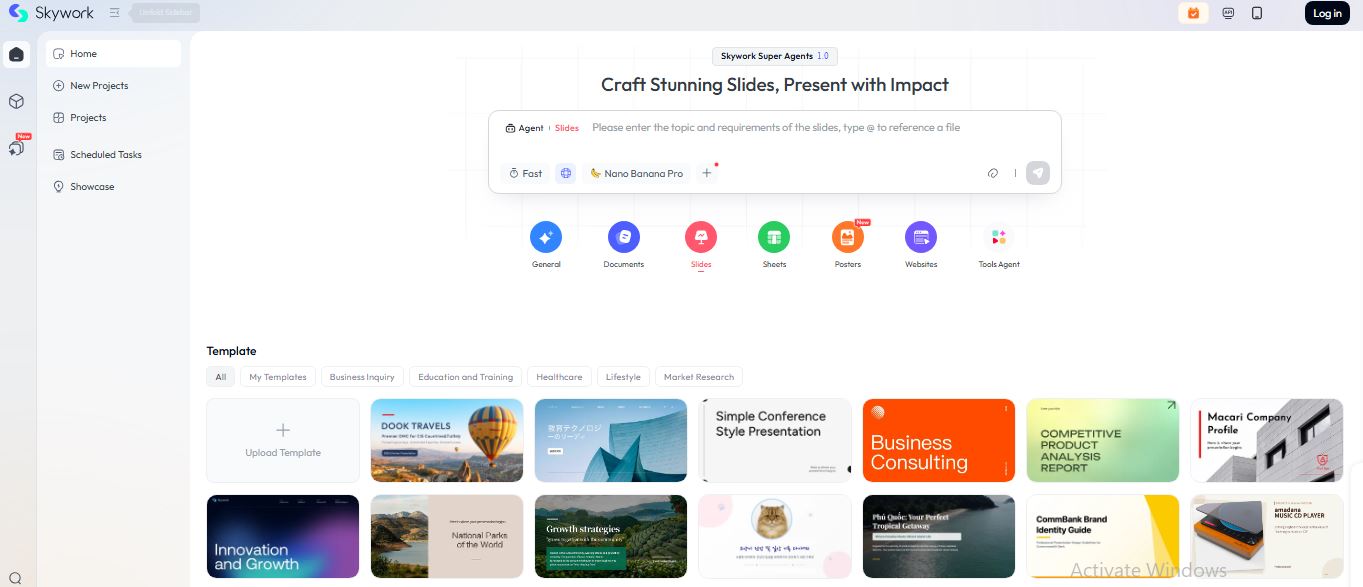Toggle the Fast speed mode chip
The height and width of the screenshot is (587, 1363).
click(525, 173)
